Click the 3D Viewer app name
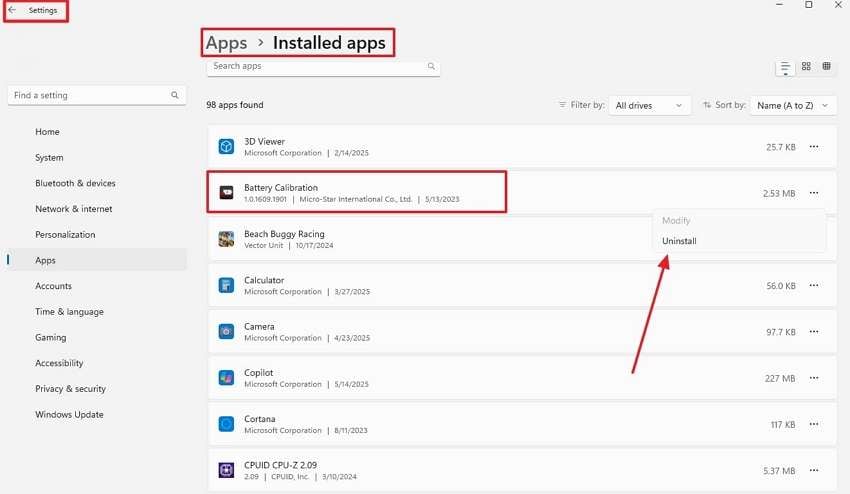Image resolution: width=850 pixels, height=494 pixels. click(264, 142)
